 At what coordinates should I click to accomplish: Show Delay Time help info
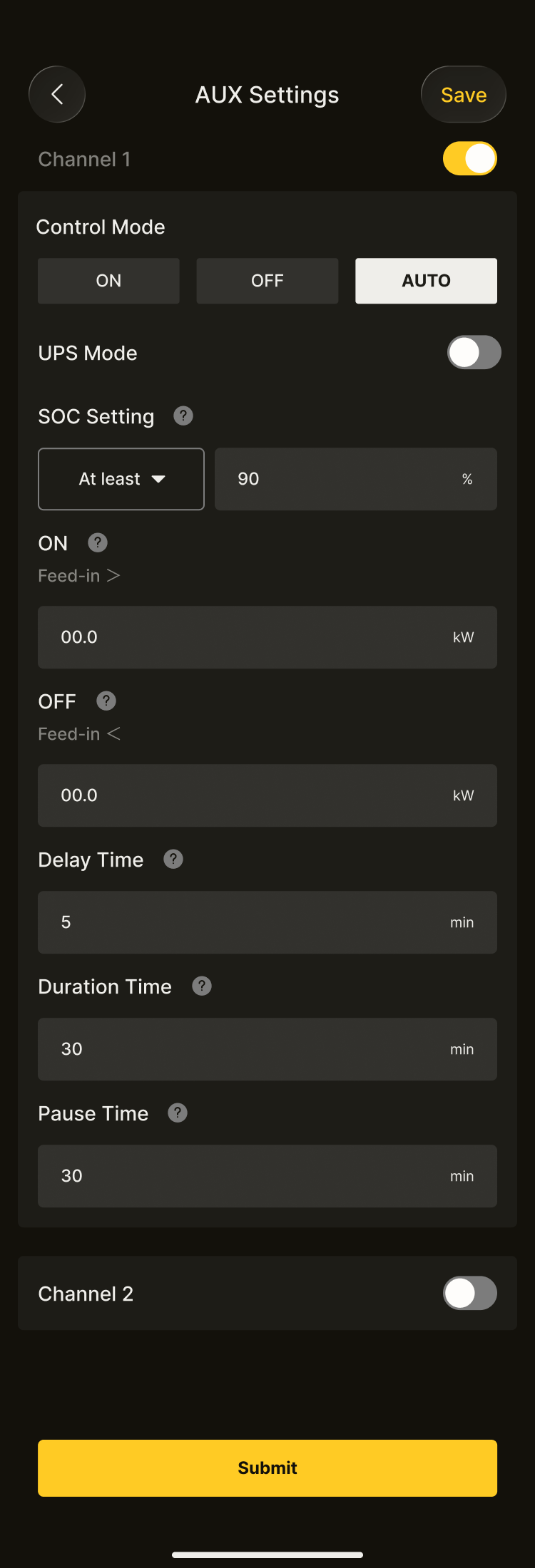(x=173, y=859)
